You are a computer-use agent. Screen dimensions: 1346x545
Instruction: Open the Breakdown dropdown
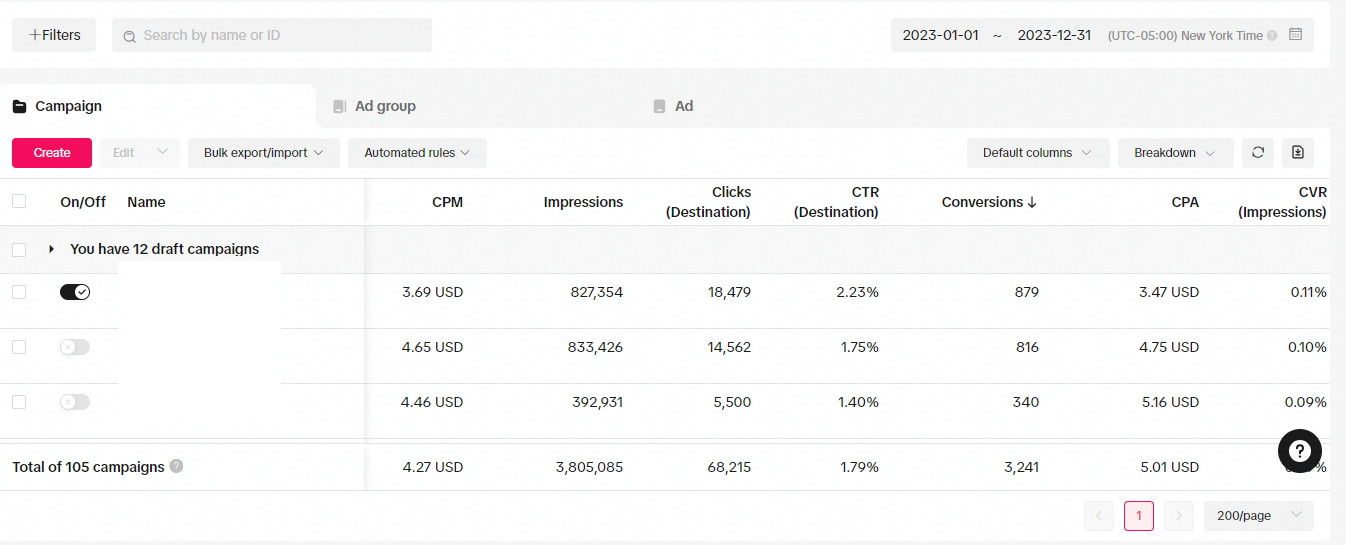1176,153
